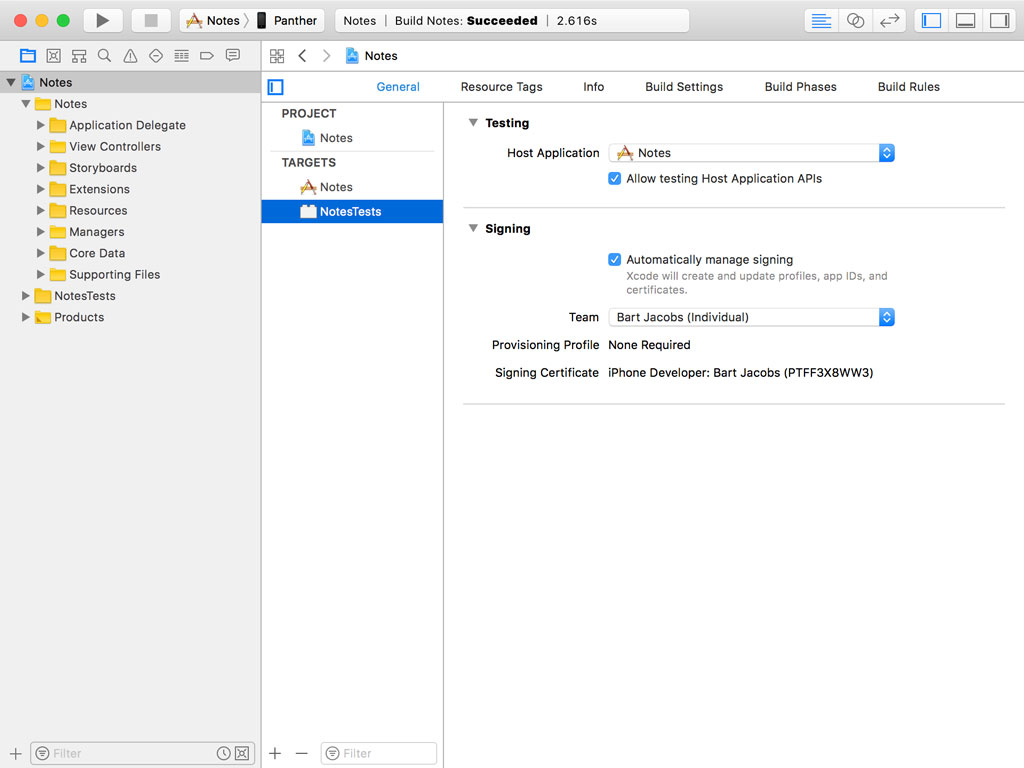Collapse the Testing section
This screenshot has width=1024, height=768.
[473, 123]
